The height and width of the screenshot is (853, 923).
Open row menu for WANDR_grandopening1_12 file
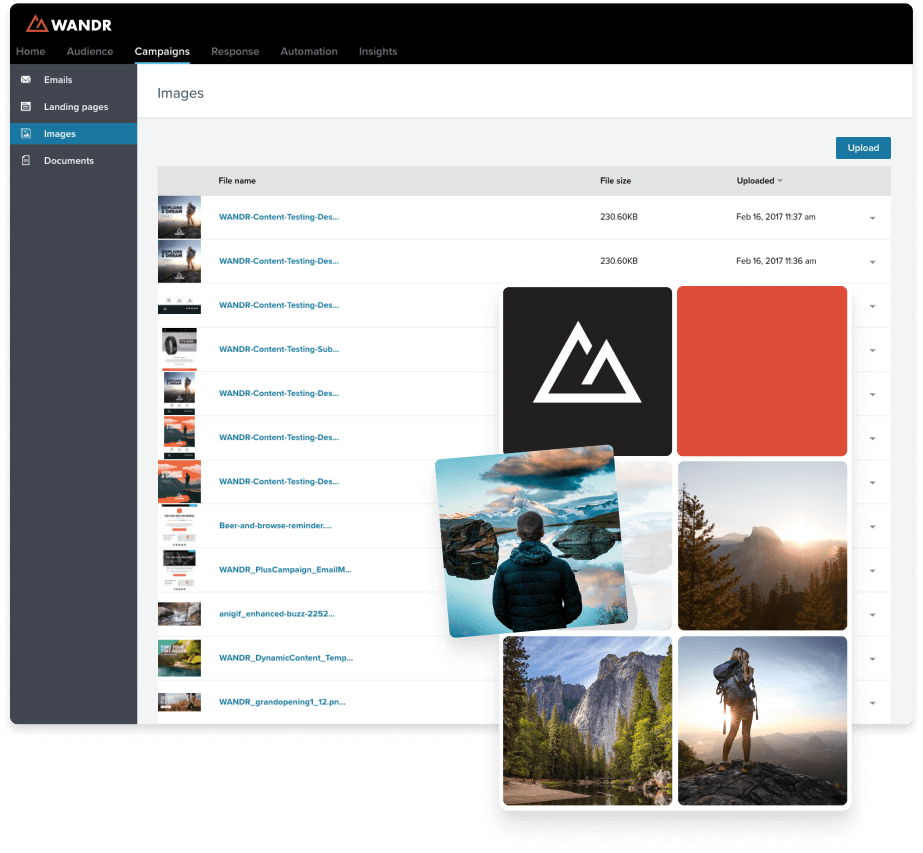click(872, 703)
